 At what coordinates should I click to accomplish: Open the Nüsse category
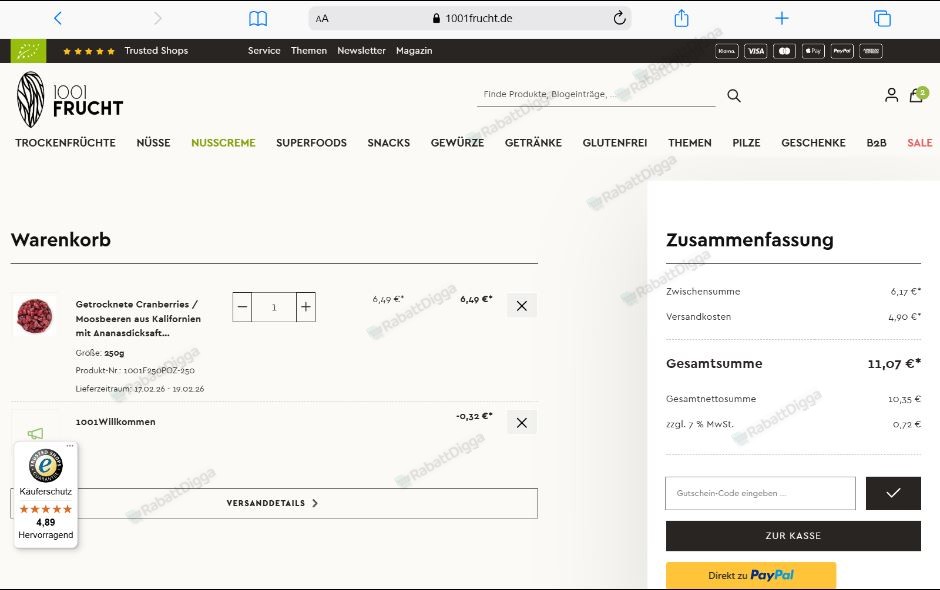pos(153,143)
